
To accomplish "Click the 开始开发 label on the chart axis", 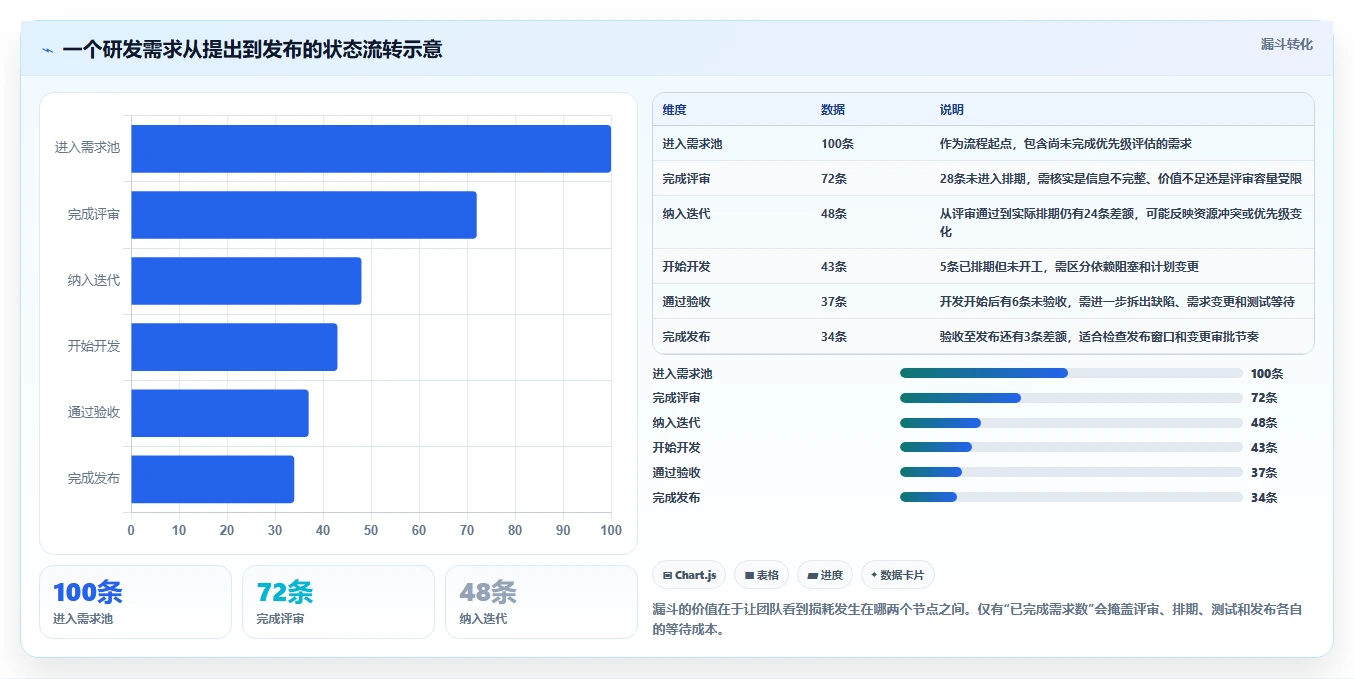I will tap(94, 346).
